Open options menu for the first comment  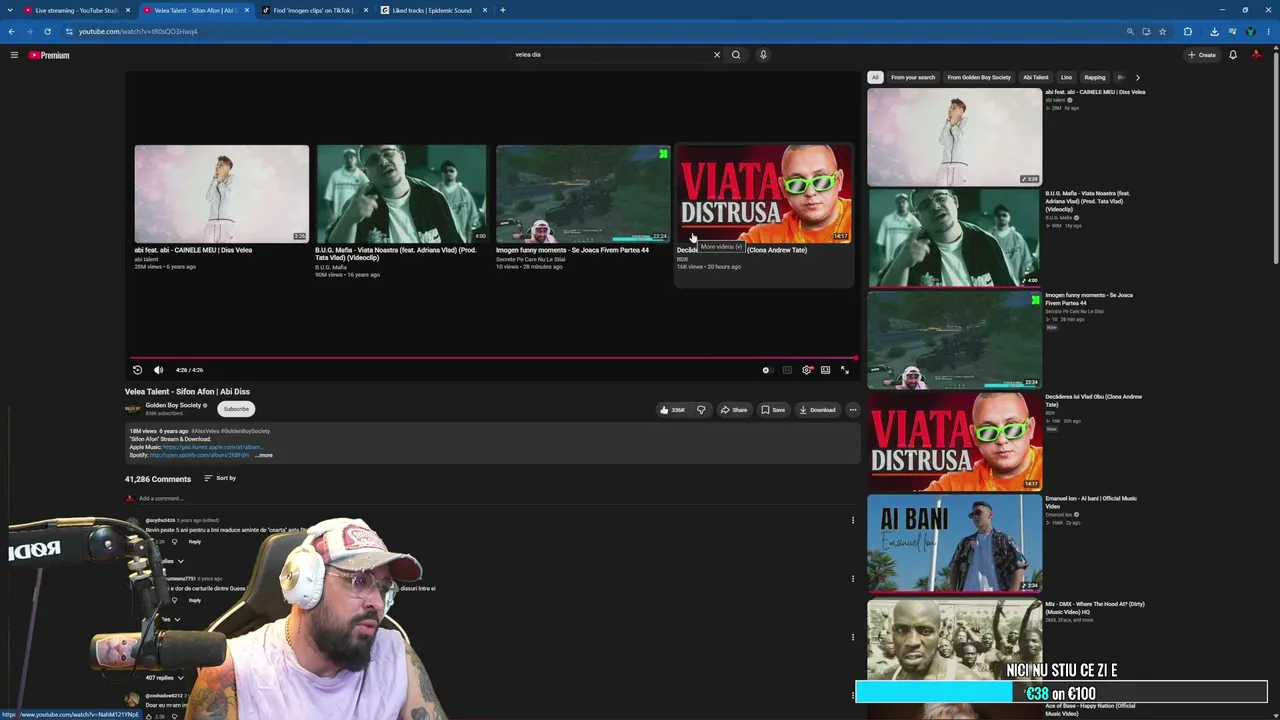pyautogui.click(x=853, y=520)
